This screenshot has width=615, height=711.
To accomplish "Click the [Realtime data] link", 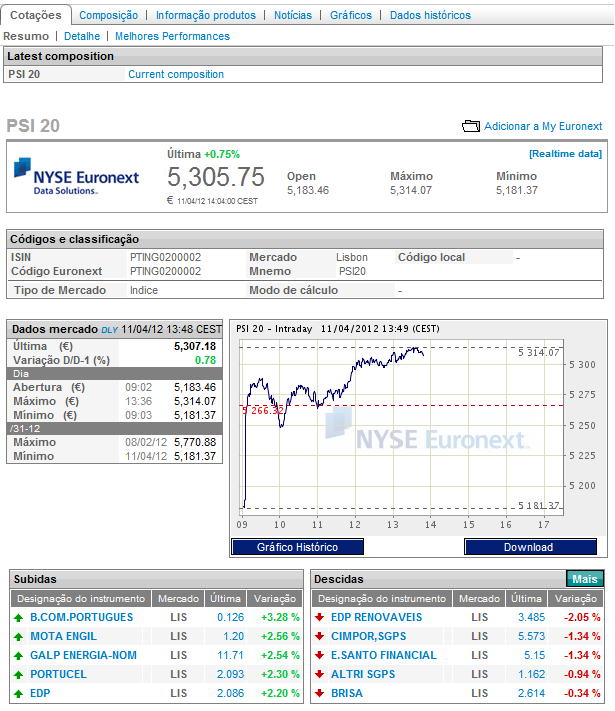I will [566, 154].
